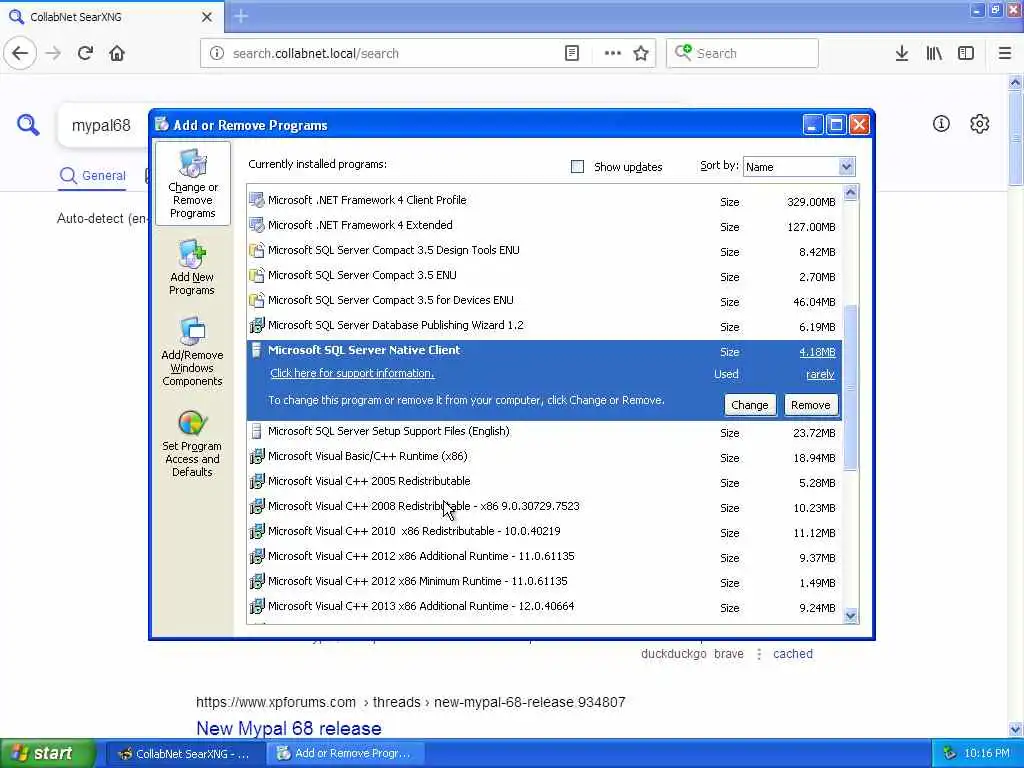This screenshot has height=768, width=1024.
Task: Open Windows Start menu
Action: tap(48, 753)
